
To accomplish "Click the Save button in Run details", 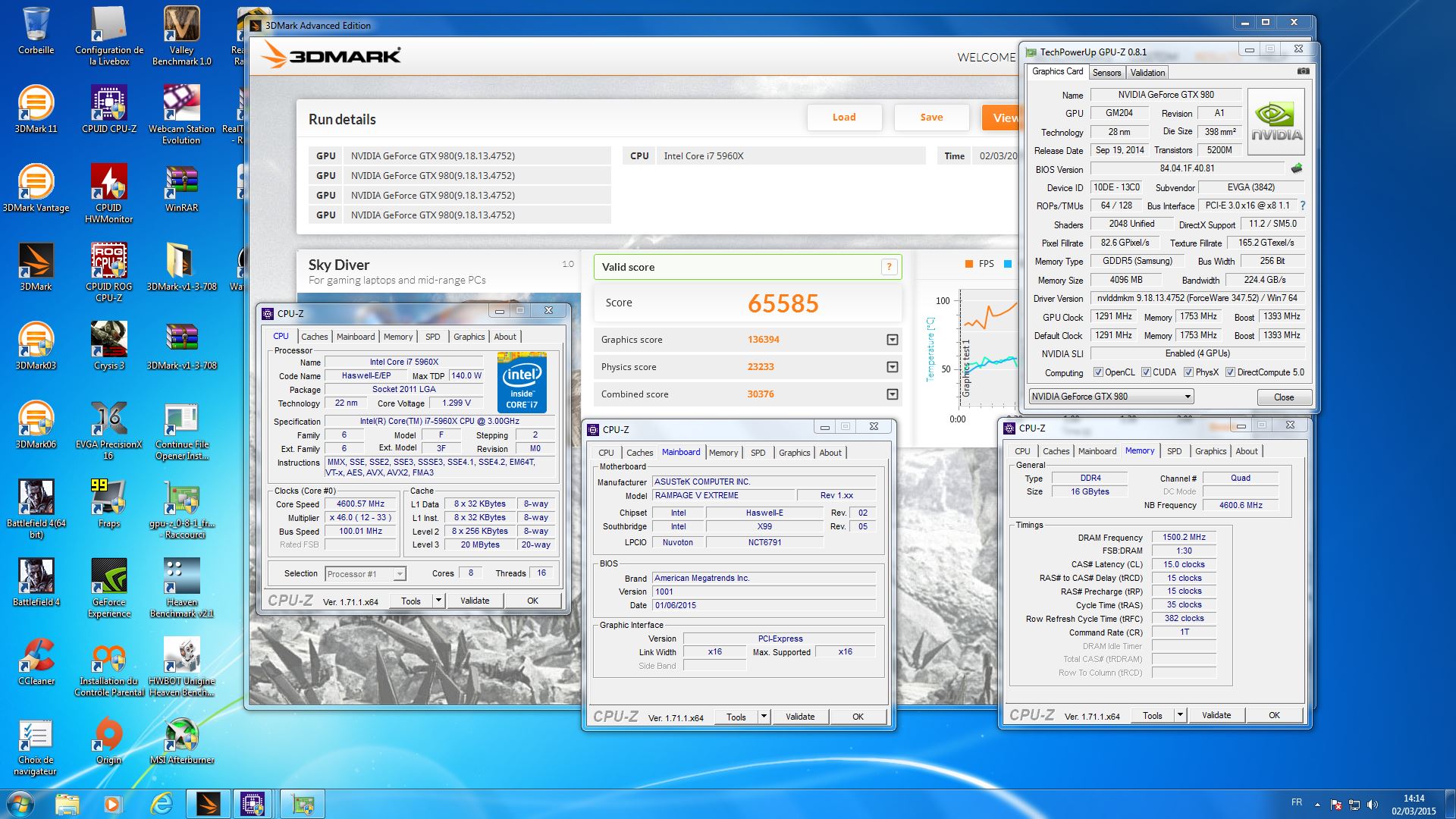I will tap(931, 118).
